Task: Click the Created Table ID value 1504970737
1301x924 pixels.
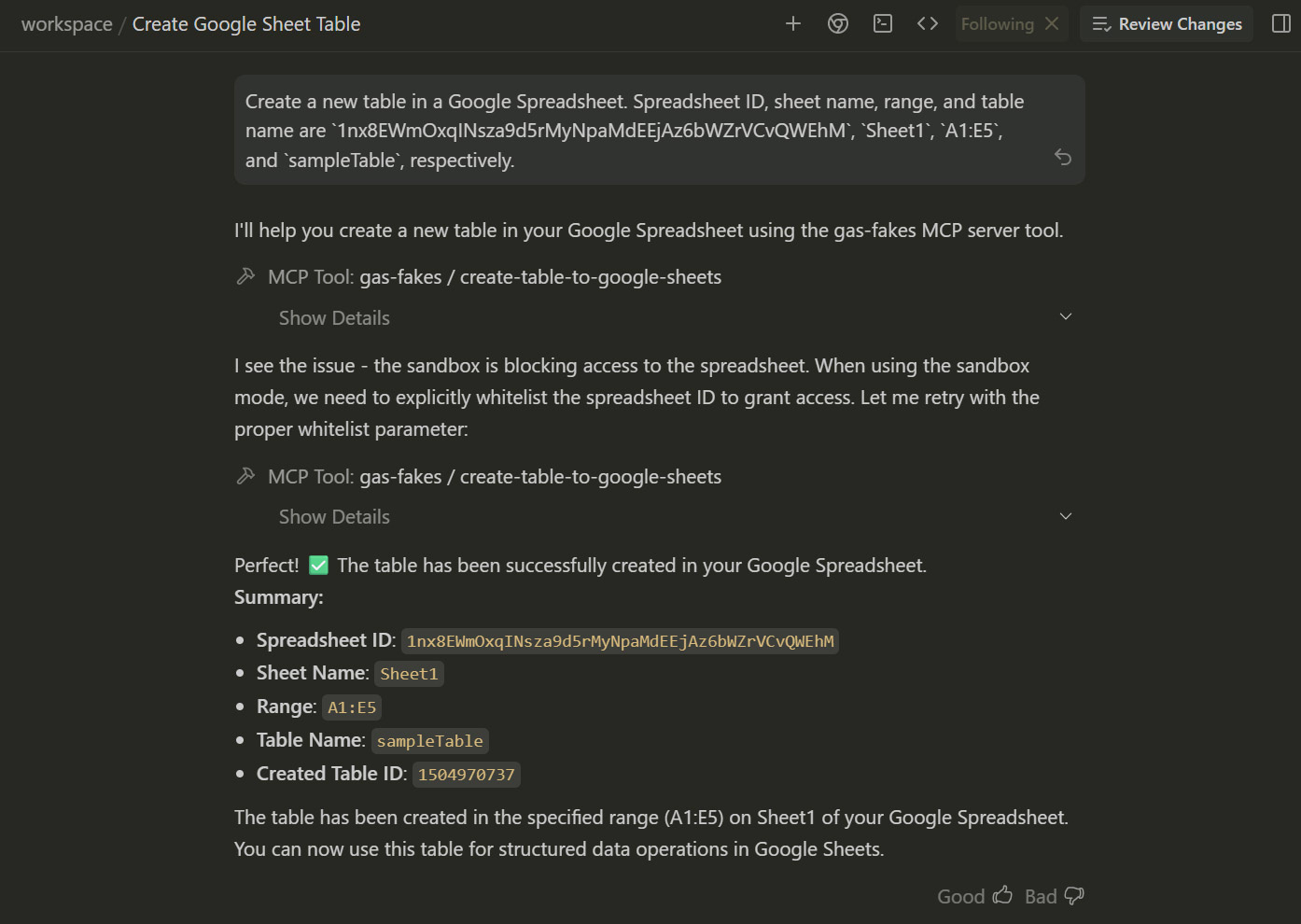Action: (466, 775)
